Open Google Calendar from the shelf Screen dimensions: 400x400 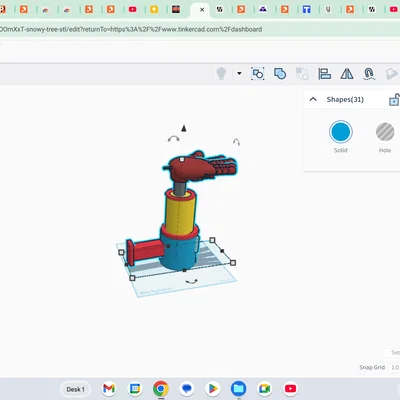[135, 389]
